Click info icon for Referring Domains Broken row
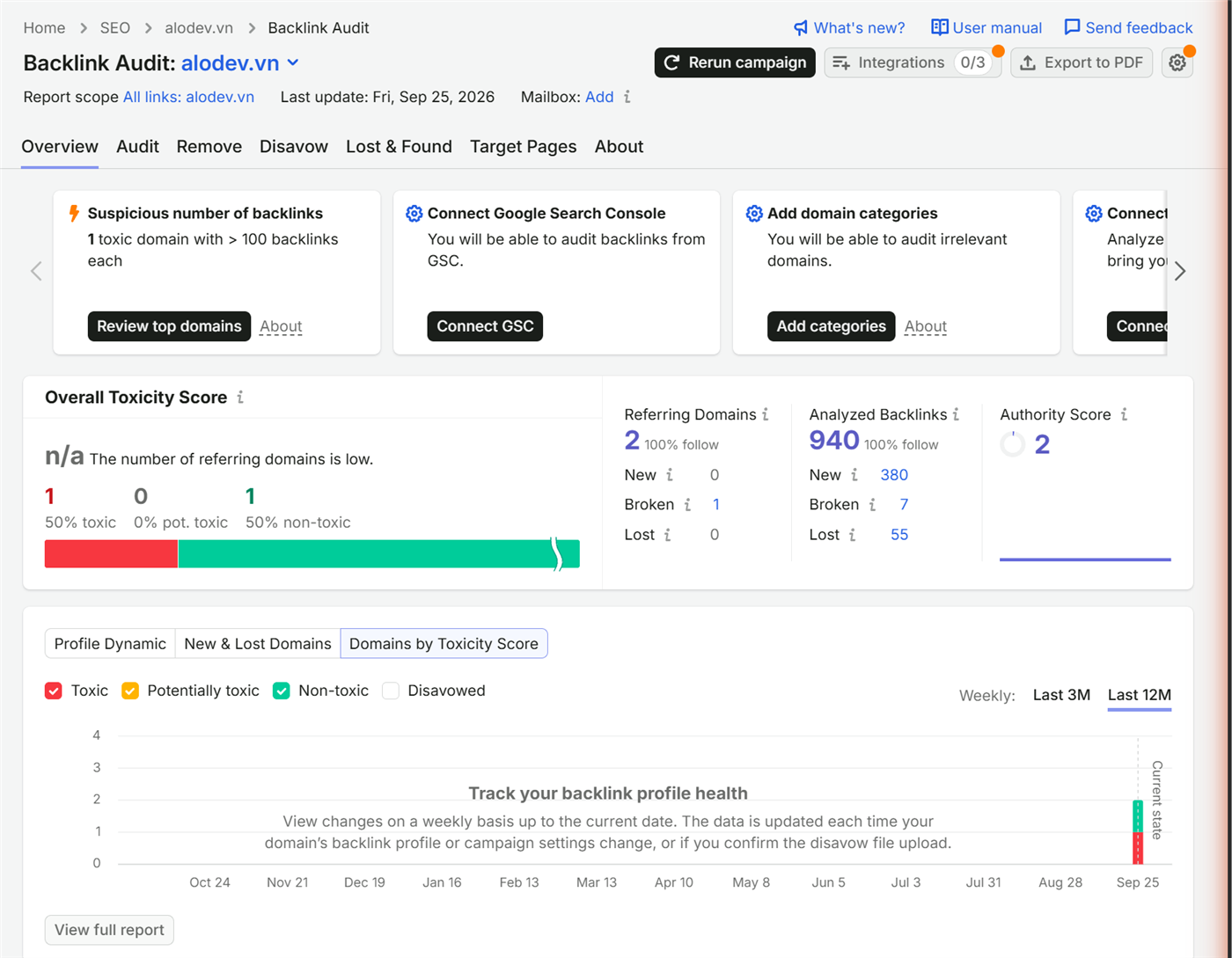 click(687, 505)
